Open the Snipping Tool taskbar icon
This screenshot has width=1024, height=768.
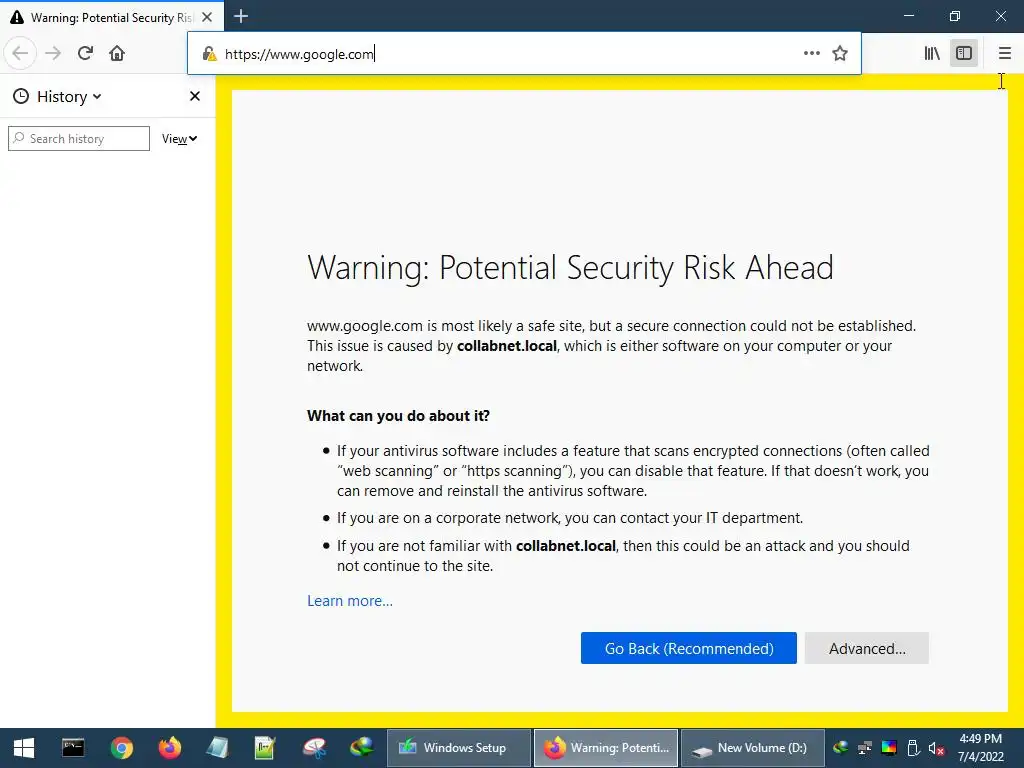(x=314, y=748)
